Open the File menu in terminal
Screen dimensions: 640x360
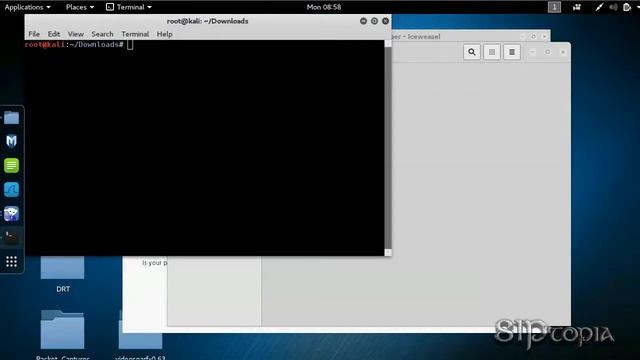(34, 34)
